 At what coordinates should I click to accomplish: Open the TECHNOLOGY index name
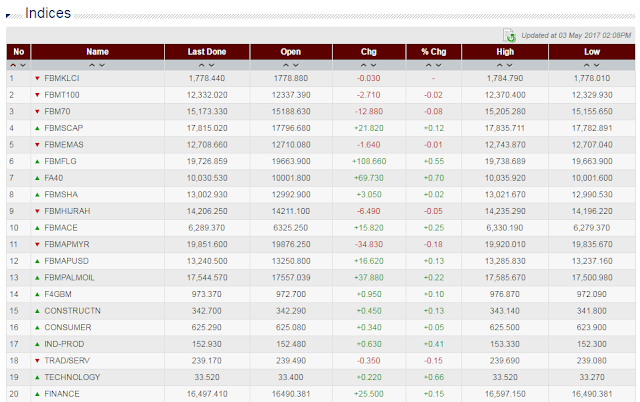point(72,378)
